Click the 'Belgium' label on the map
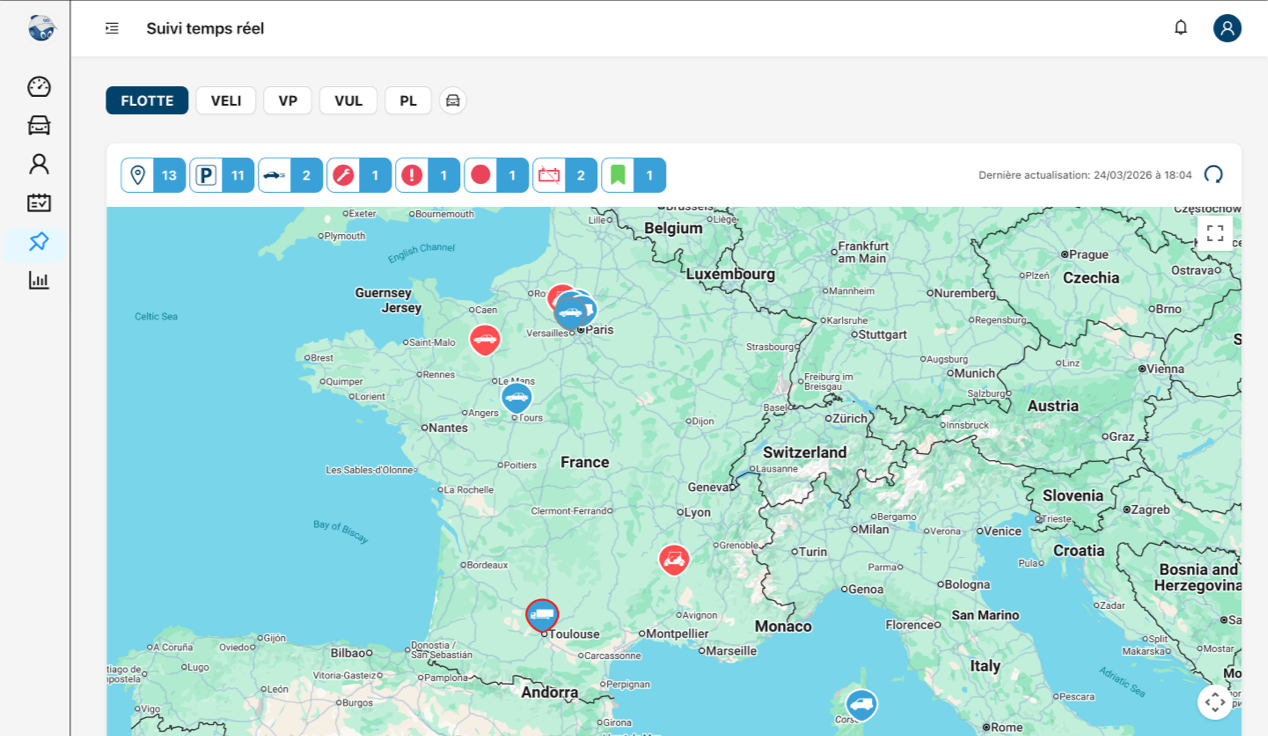The image size is (1268, 736). (x=674, y=228)
